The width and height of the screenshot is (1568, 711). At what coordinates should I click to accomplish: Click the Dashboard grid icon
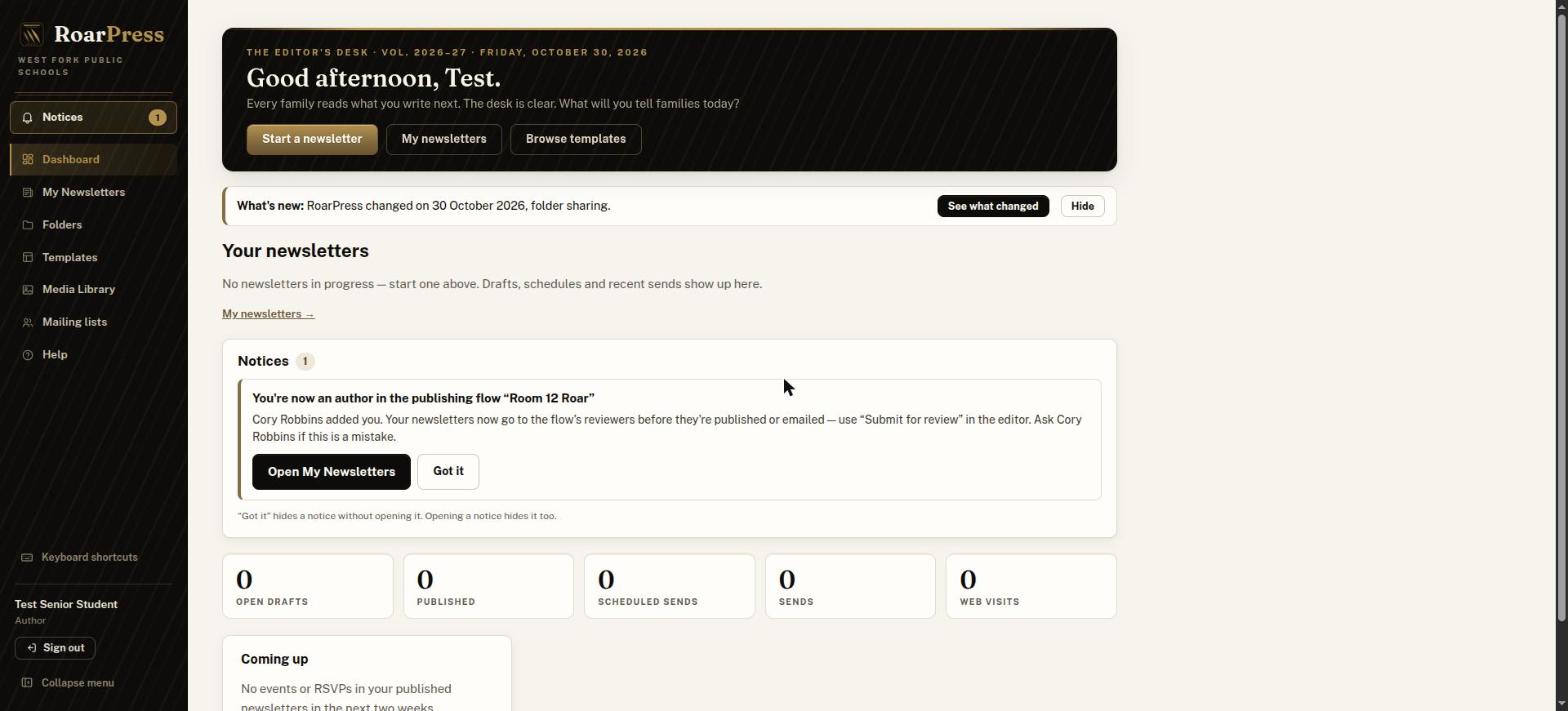28,160
